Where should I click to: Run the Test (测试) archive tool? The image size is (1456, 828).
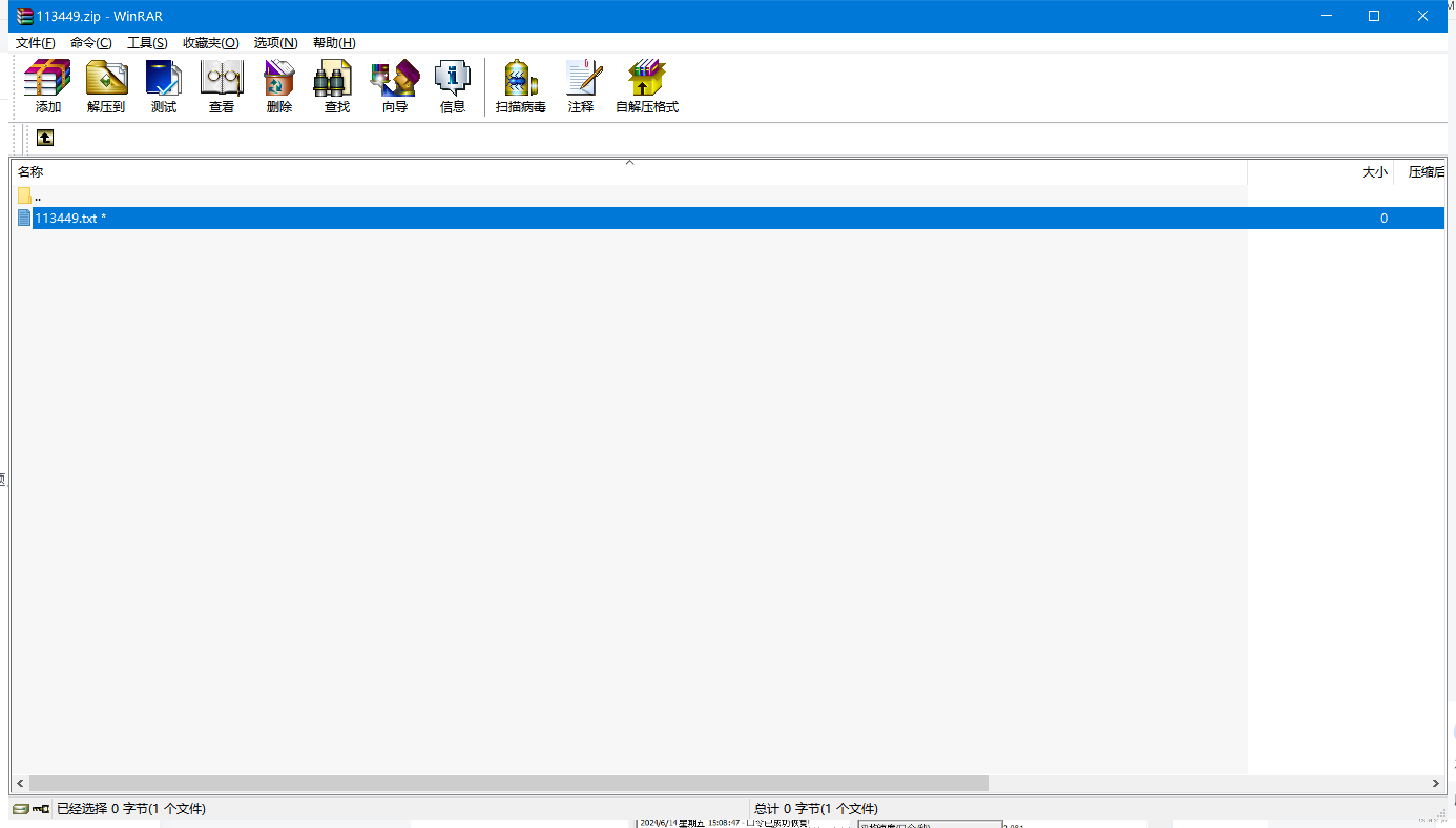[164, 86]
